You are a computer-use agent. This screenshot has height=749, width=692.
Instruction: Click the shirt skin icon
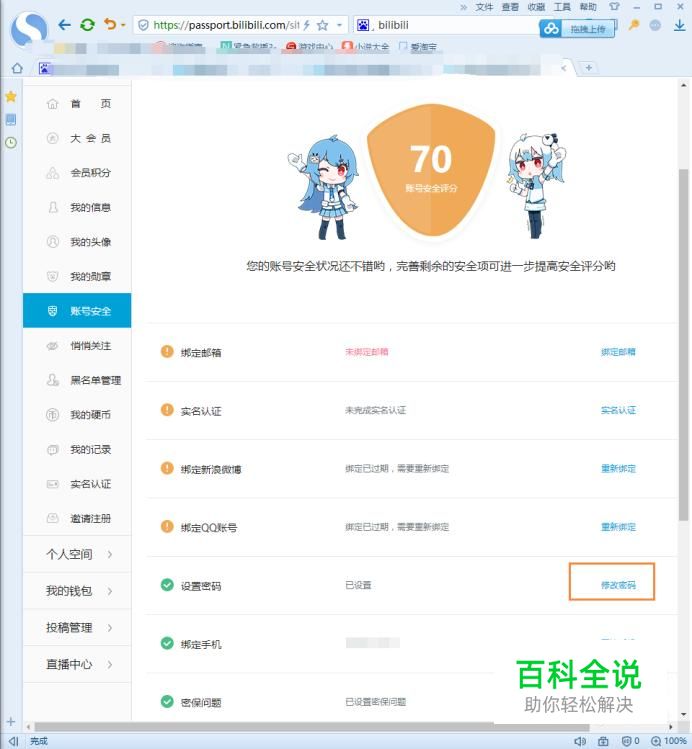pyautogui.click(x=614, y=7)
